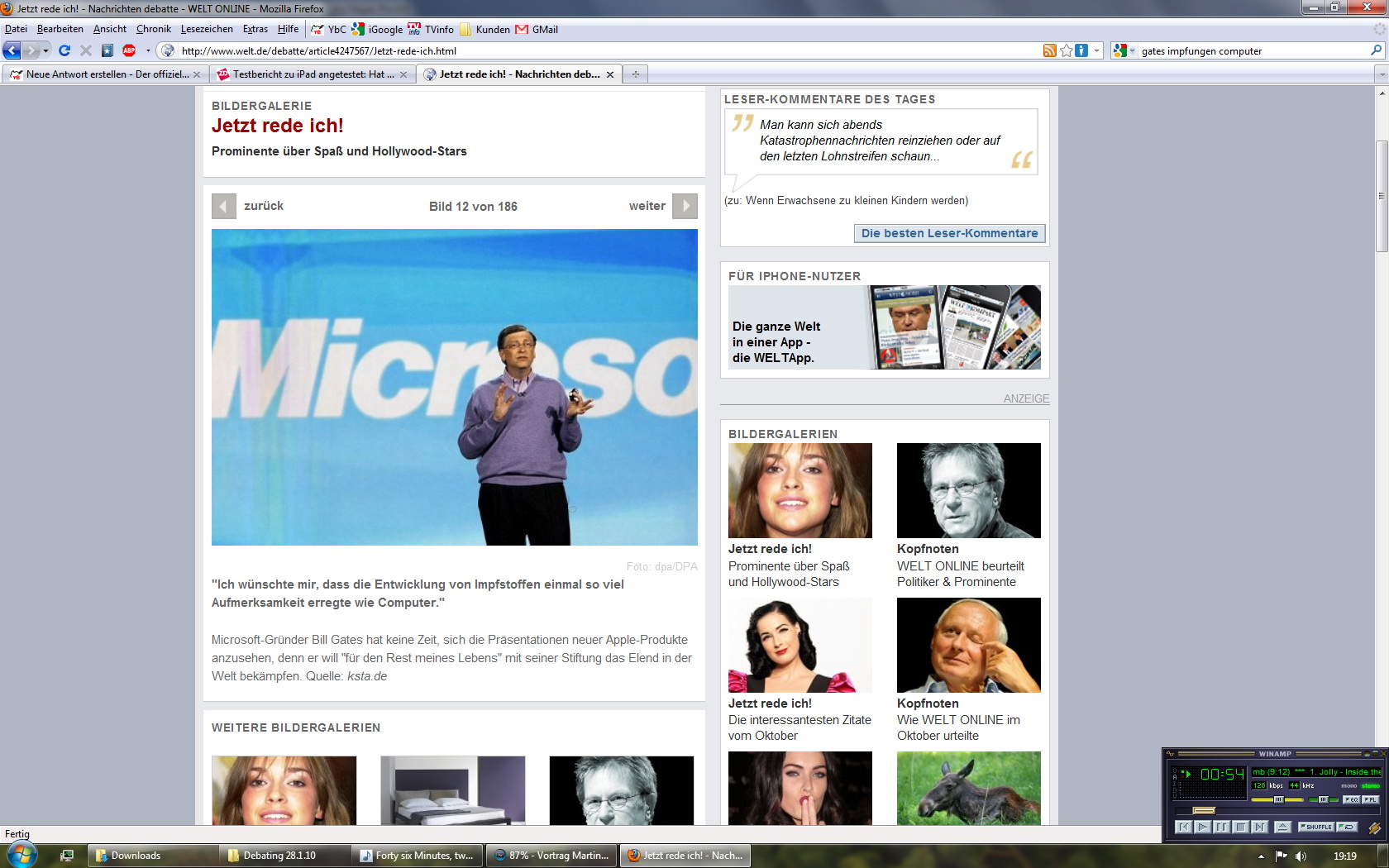This screenshot has width=1389, height=868.
Task: Switch to Testbericht zu iPad tab
Action: (311, 74)
